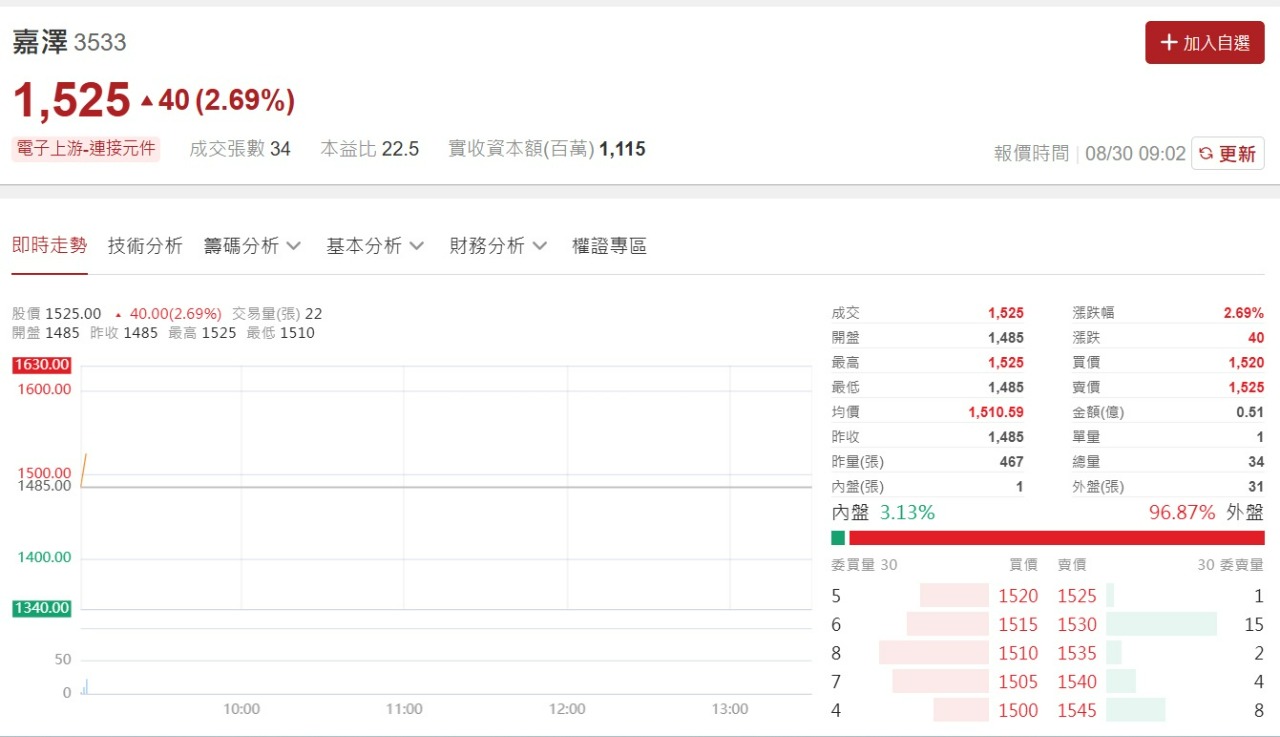Expand the 財務分析 dropdown menu
Screen dimensions: 1280x737
click(497, 246)
